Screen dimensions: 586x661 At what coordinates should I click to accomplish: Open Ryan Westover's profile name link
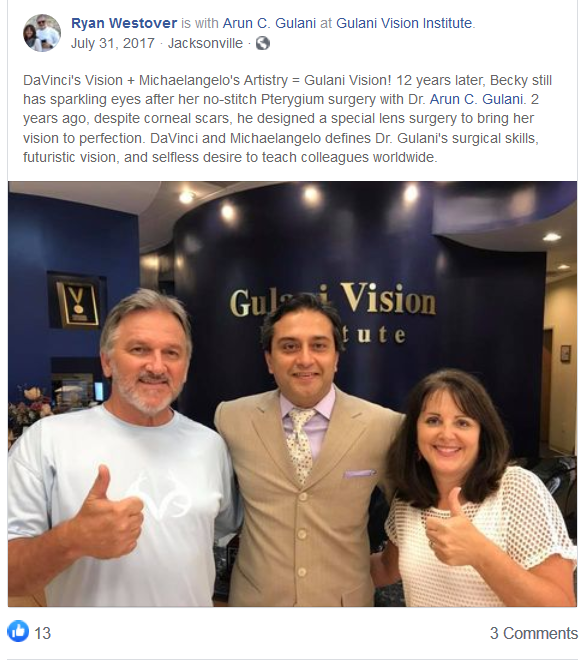(x=124, y=23)
